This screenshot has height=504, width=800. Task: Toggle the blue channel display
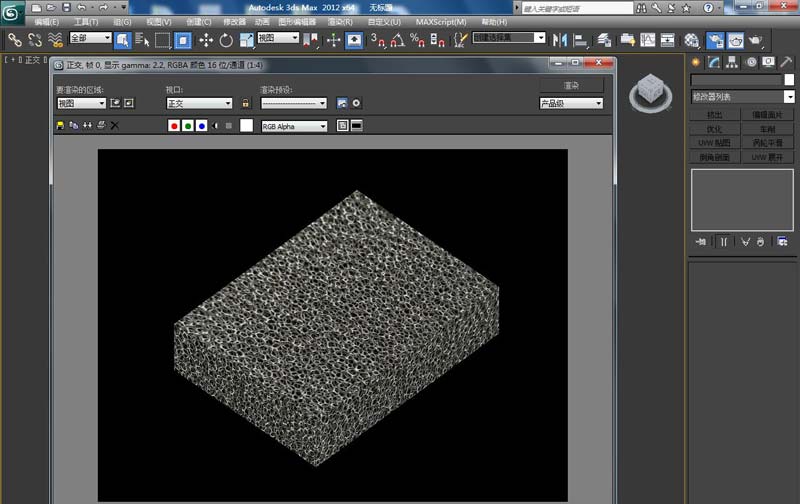point(201,126)
